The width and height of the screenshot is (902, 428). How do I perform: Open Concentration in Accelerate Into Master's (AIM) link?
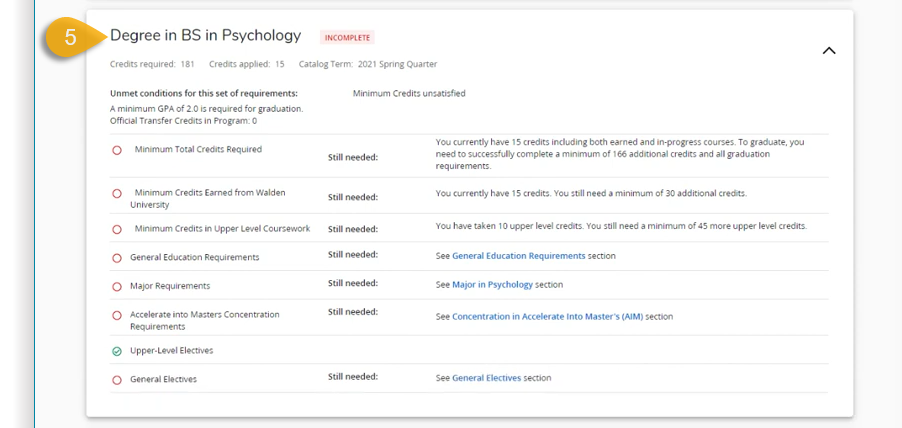coord(548,316)
